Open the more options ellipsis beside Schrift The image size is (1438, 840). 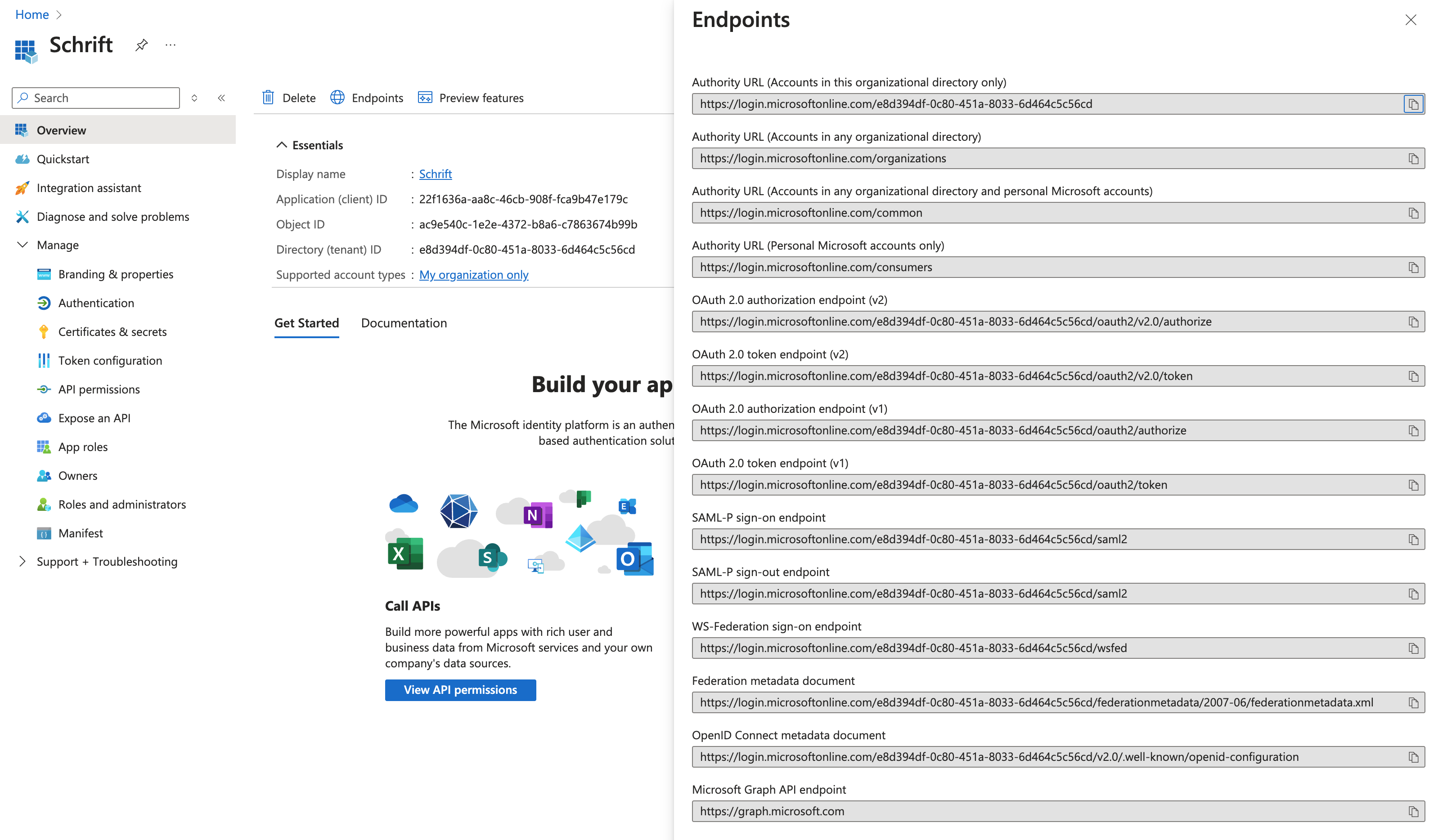pyautogui.click(x=170, y=45)
